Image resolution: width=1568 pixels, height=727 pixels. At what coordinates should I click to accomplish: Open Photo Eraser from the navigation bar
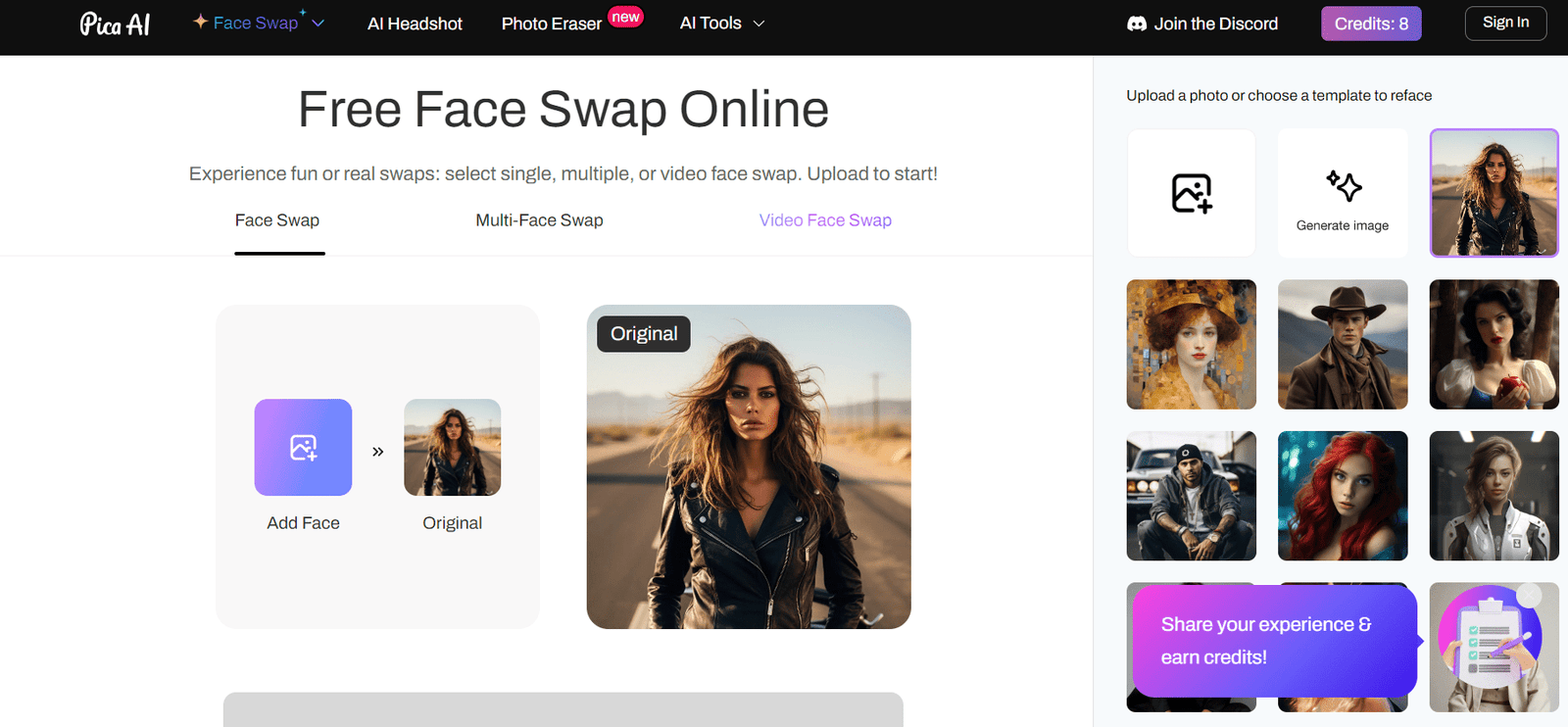pyautogui.click(x=552, y=24)
